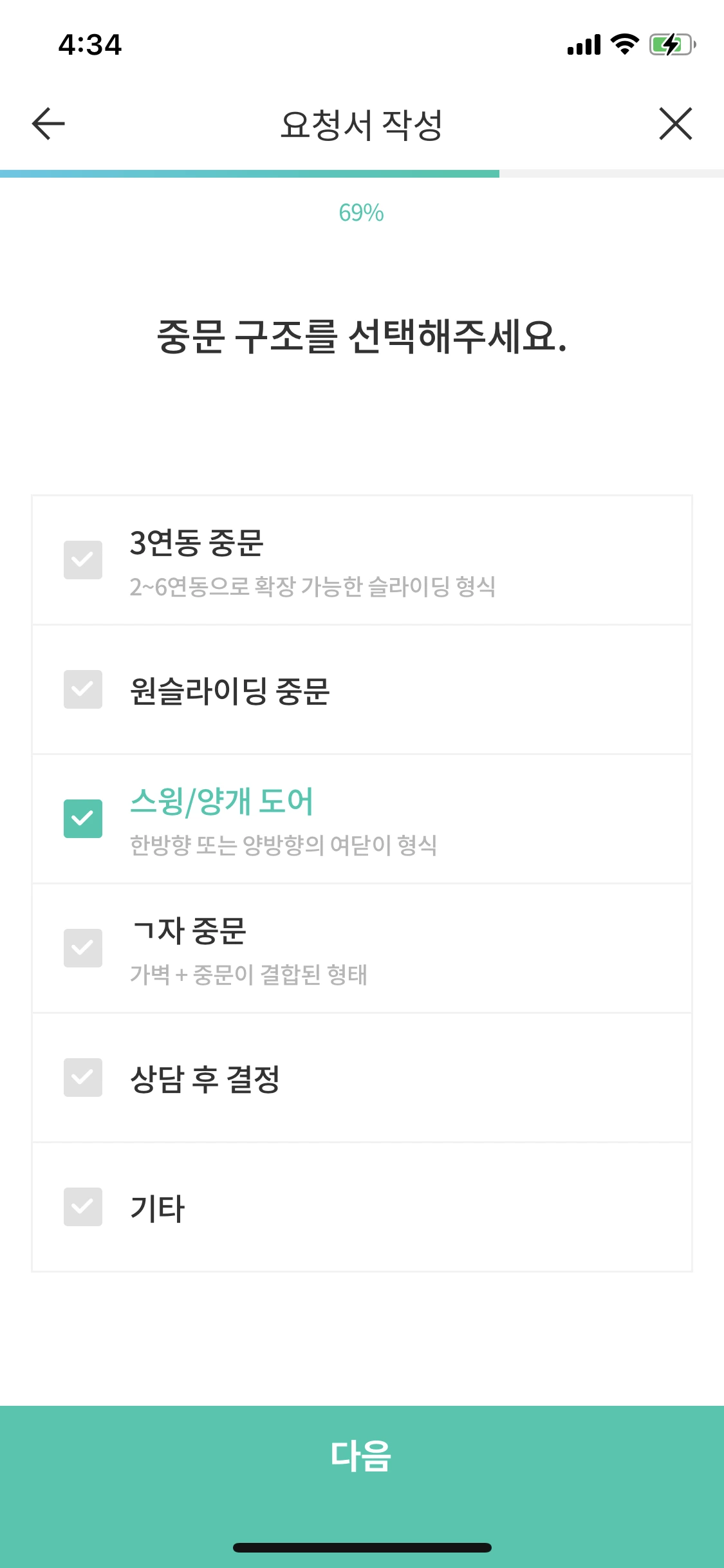The image size is (724, 1568).
Task: Tap the X close icon
Action: click(676, 124)
